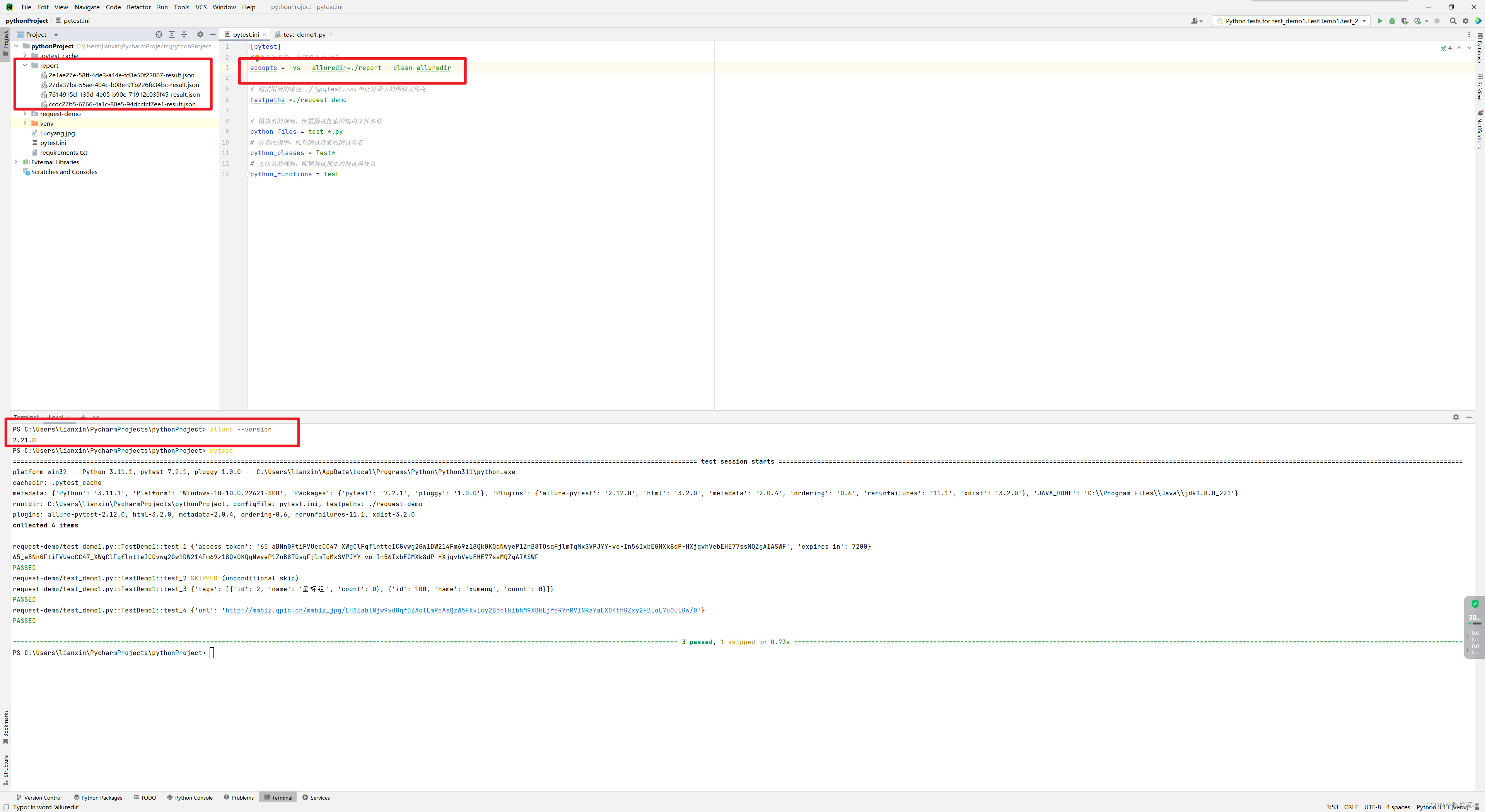1485x812 pixels.
Task: Go to previous highlighted typo arrow
Action: tap(1459, 48)
